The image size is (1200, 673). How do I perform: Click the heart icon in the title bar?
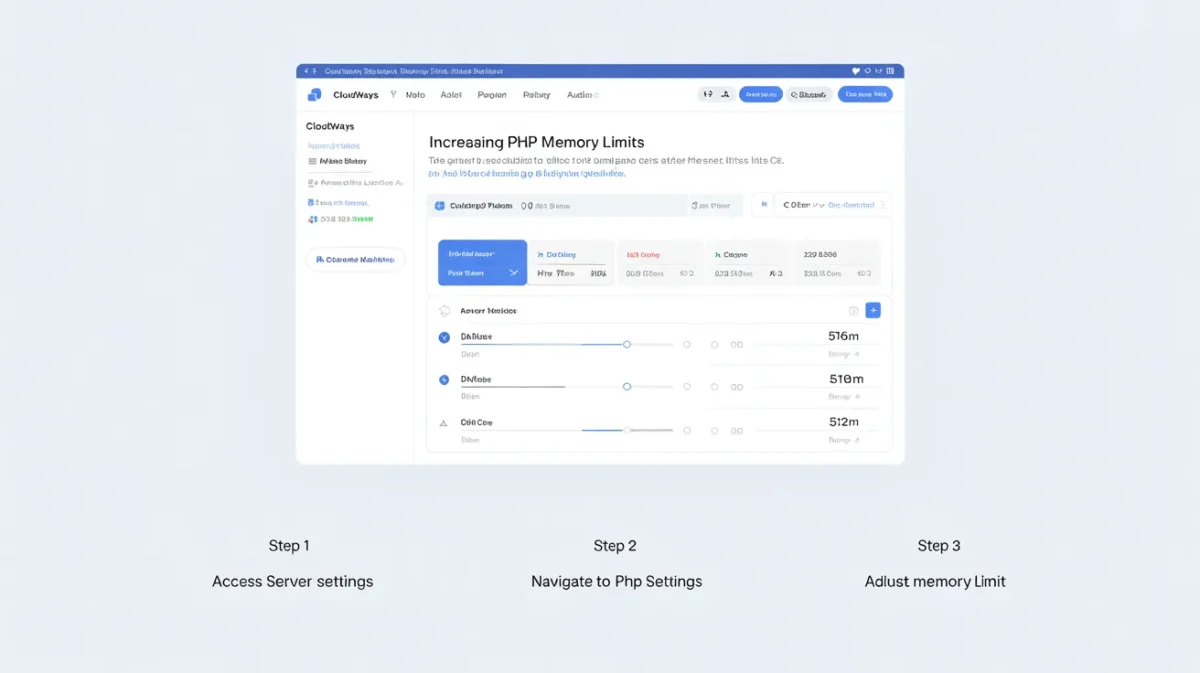855,71
